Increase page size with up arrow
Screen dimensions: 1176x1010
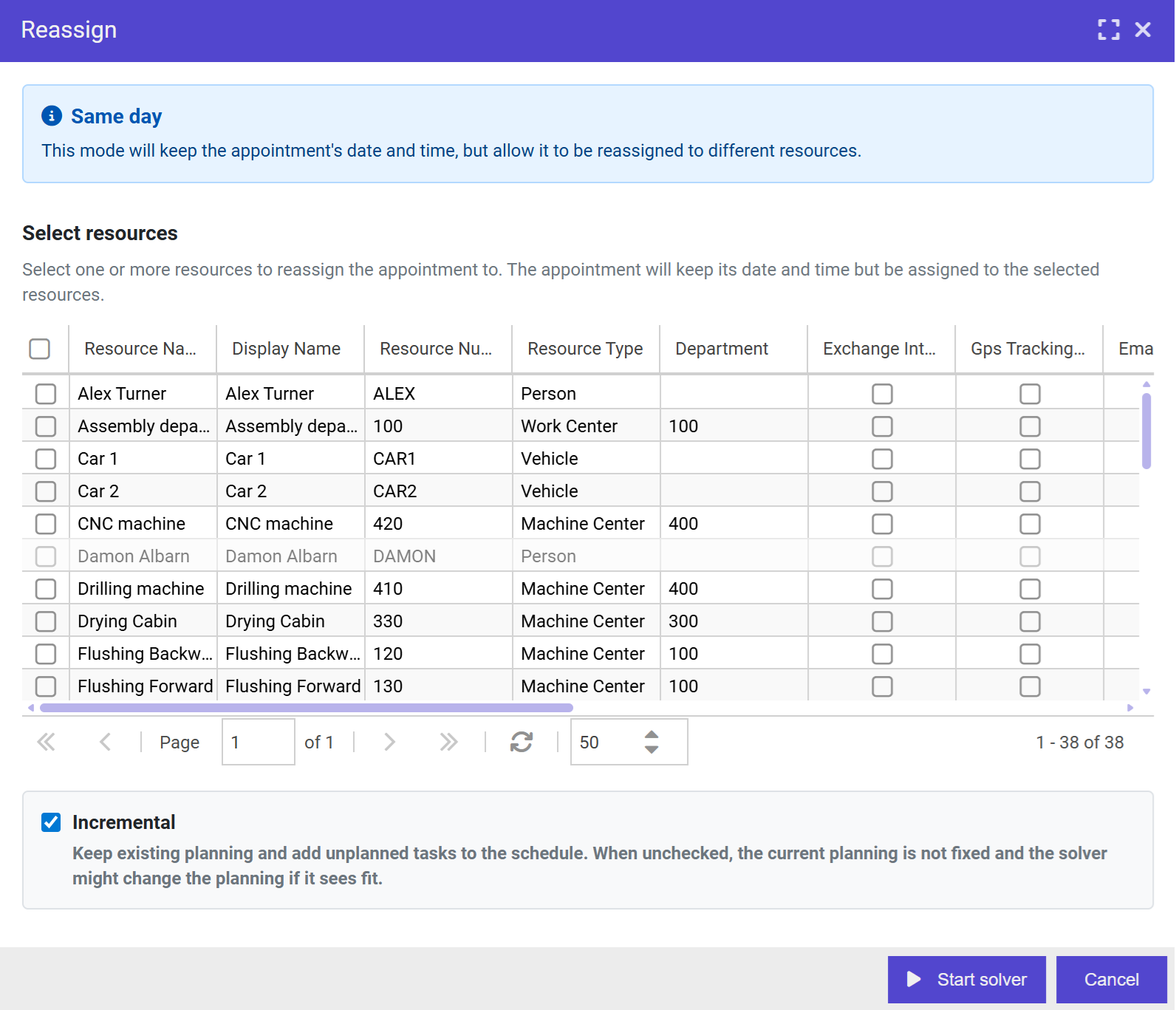point(651,734)
